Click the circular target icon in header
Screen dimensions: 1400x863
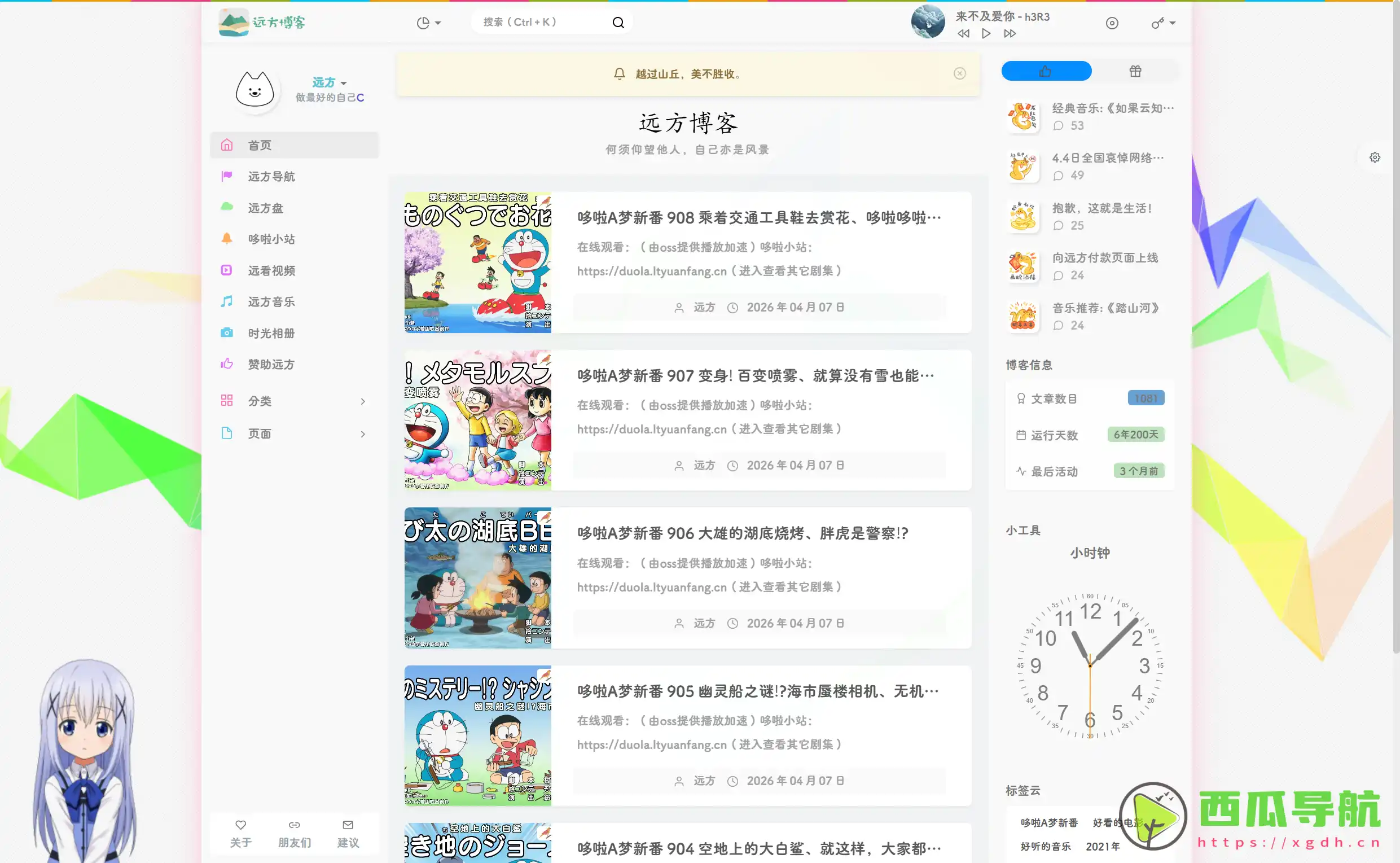point(1112,23)
